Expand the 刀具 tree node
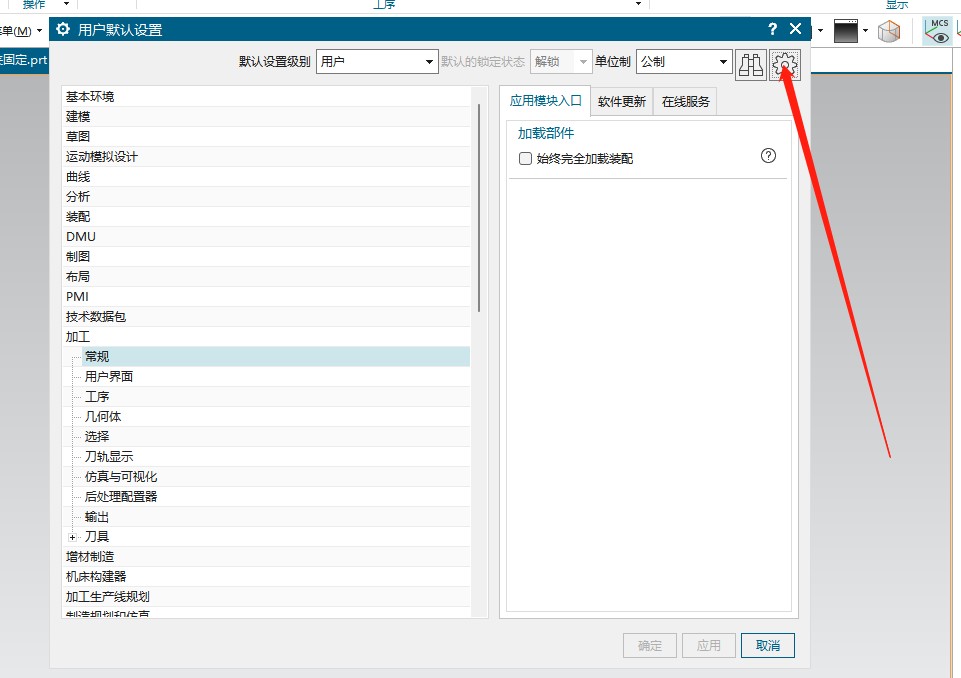This screenshot has width=961, height=678. pyautogui.click(x=72, y=537)
